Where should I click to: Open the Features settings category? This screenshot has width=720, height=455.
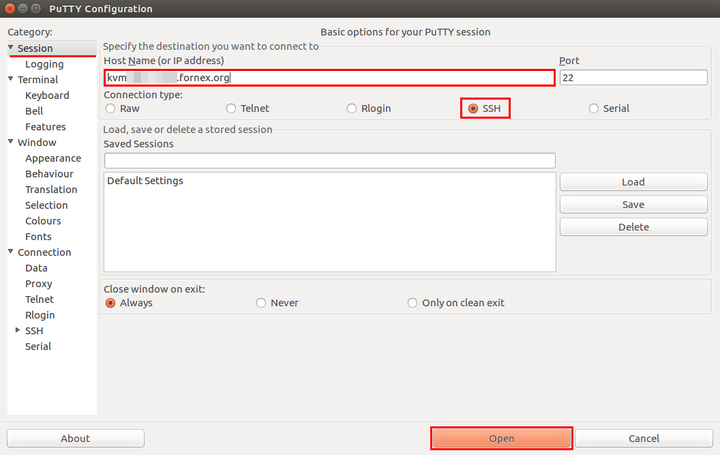[x=45, y=127]
